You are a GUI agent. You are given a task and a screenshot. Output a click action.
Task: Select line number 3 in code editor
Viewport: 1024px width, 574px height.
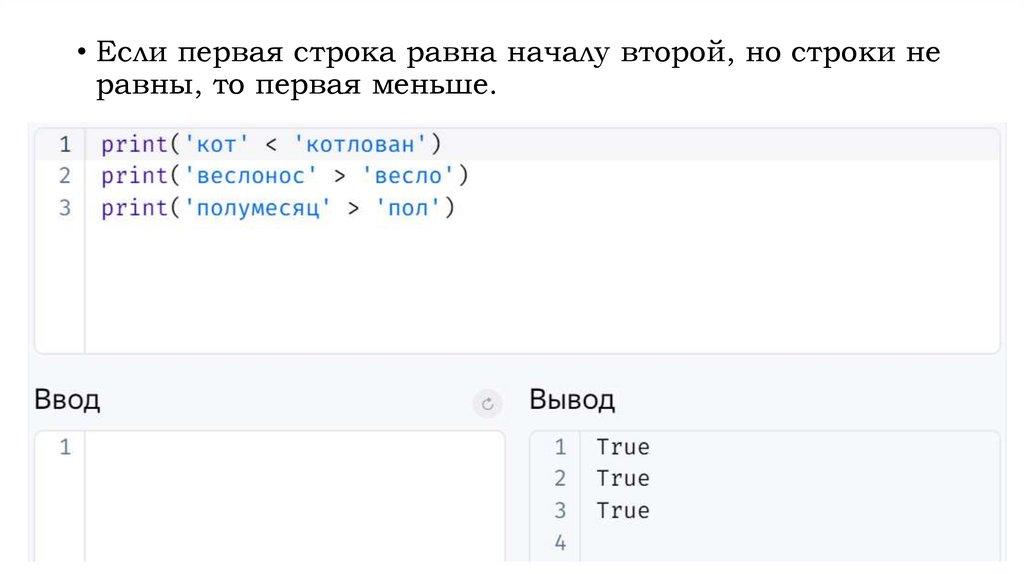coord(65,208)
